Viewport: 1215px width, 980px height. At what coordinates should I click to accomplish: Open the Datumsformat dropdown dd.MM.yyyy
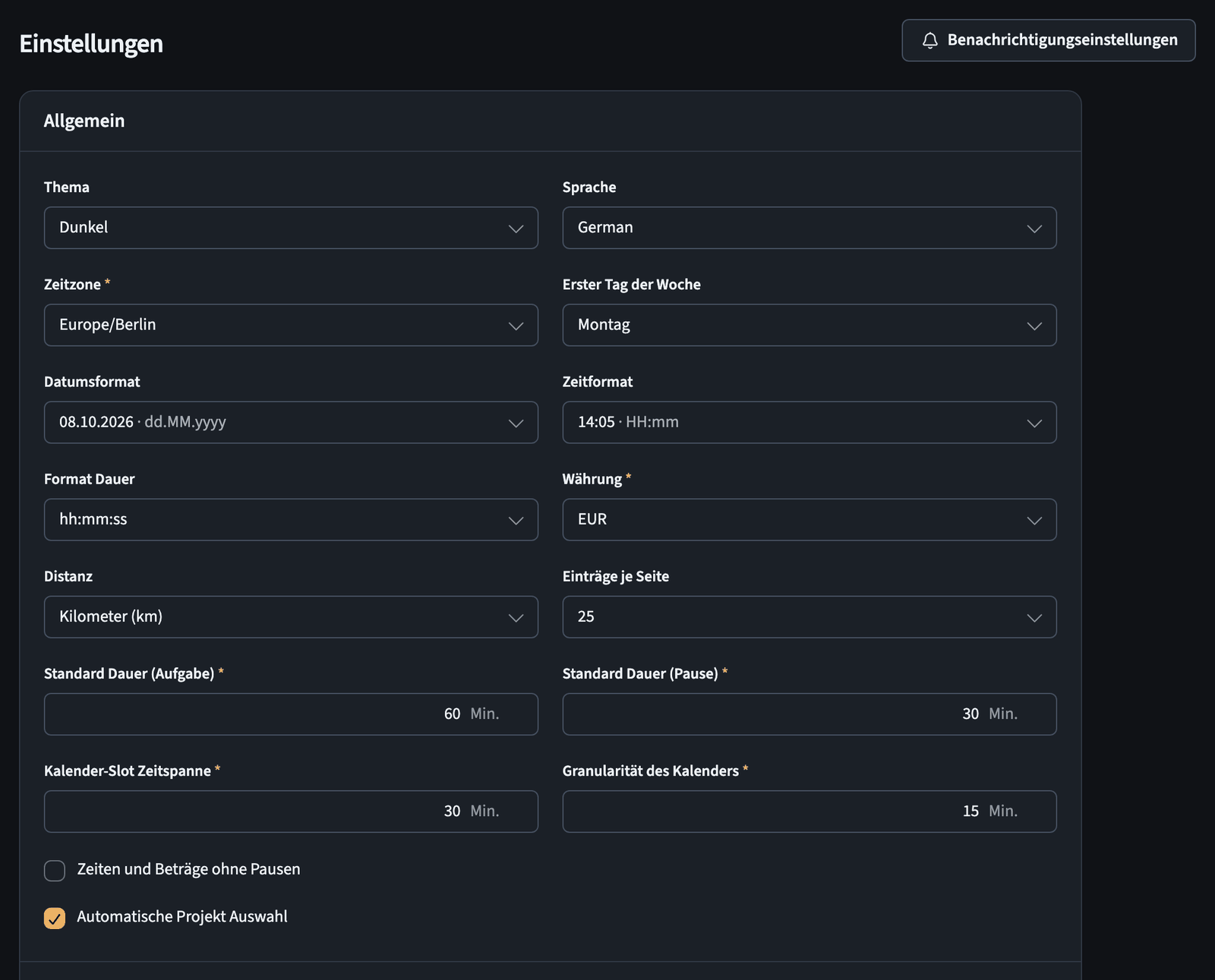291,422
